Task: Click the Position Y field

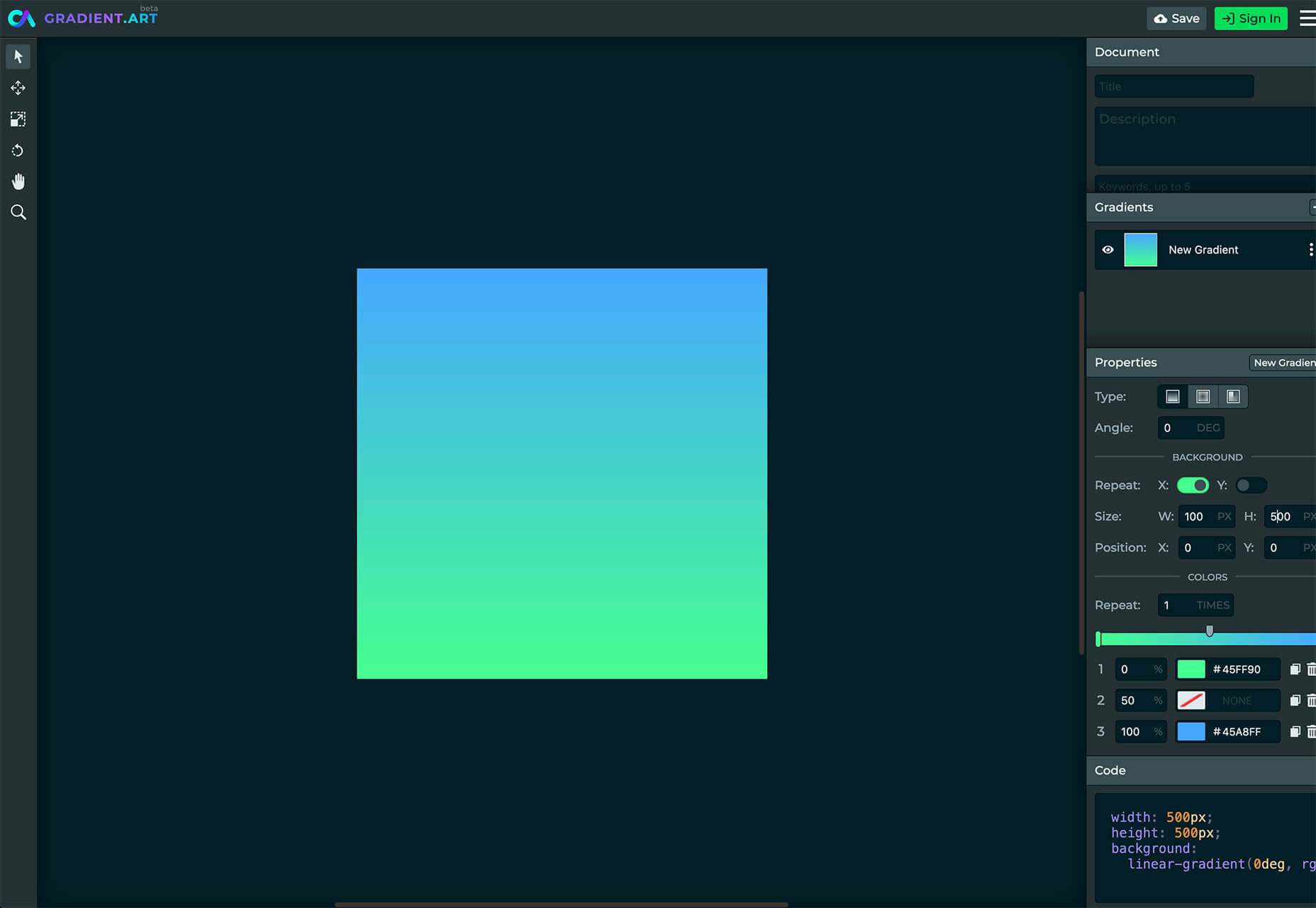Action: point(1290,548)
